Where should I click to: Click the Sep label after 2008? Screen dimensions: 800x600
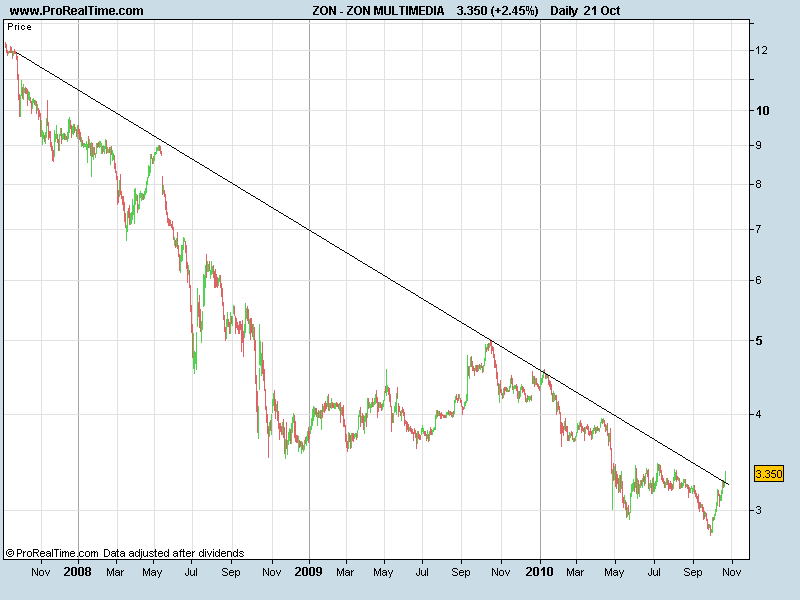231,572
